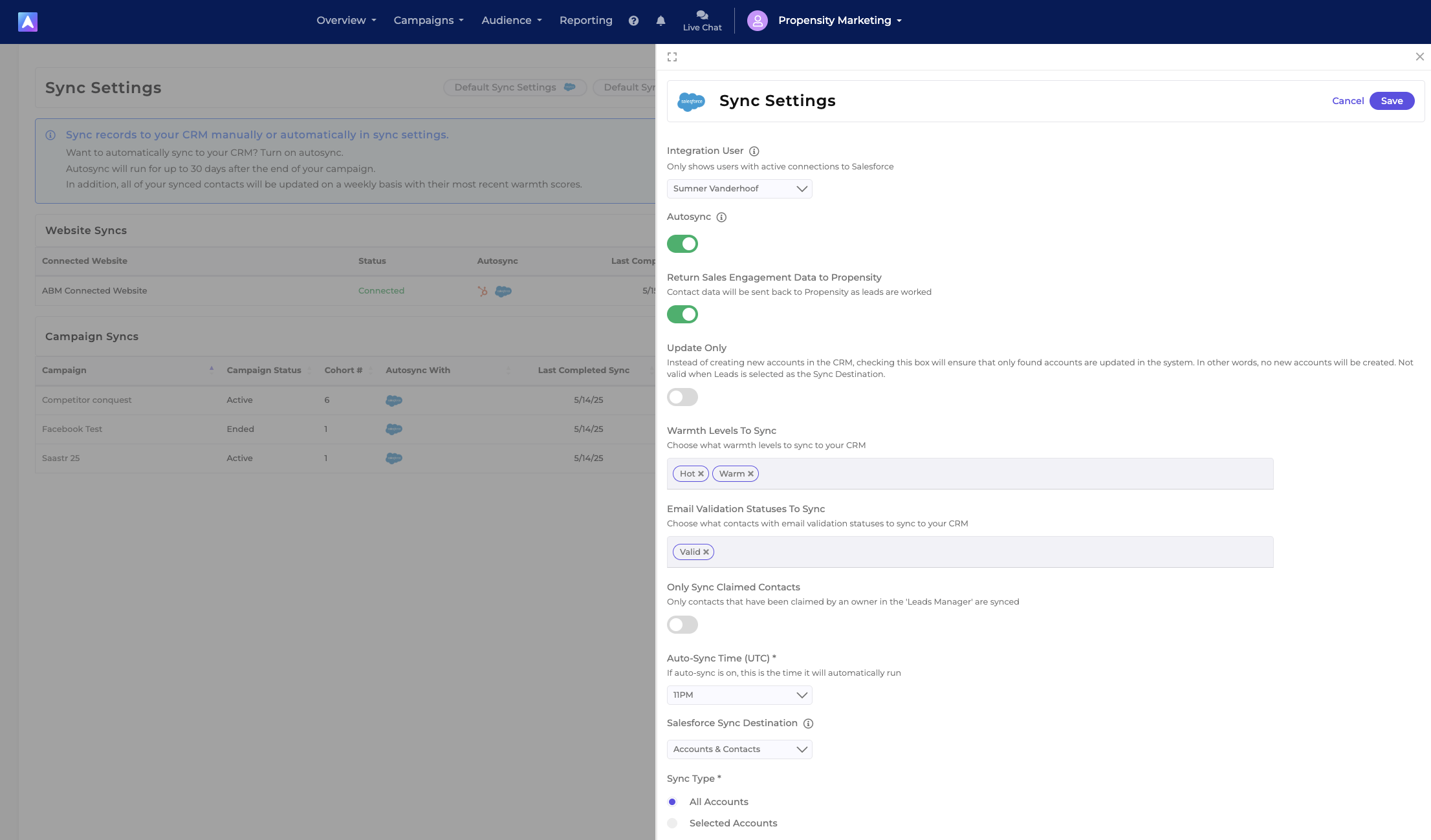
Task: Click Salesforce icon in Saastr 25 row
Action: tap(394, 458)
